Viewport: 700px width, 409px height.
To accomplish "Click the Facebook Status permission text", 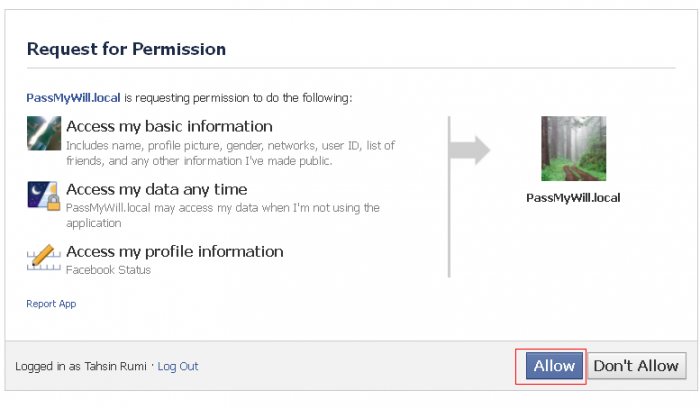I will (108, 270).
